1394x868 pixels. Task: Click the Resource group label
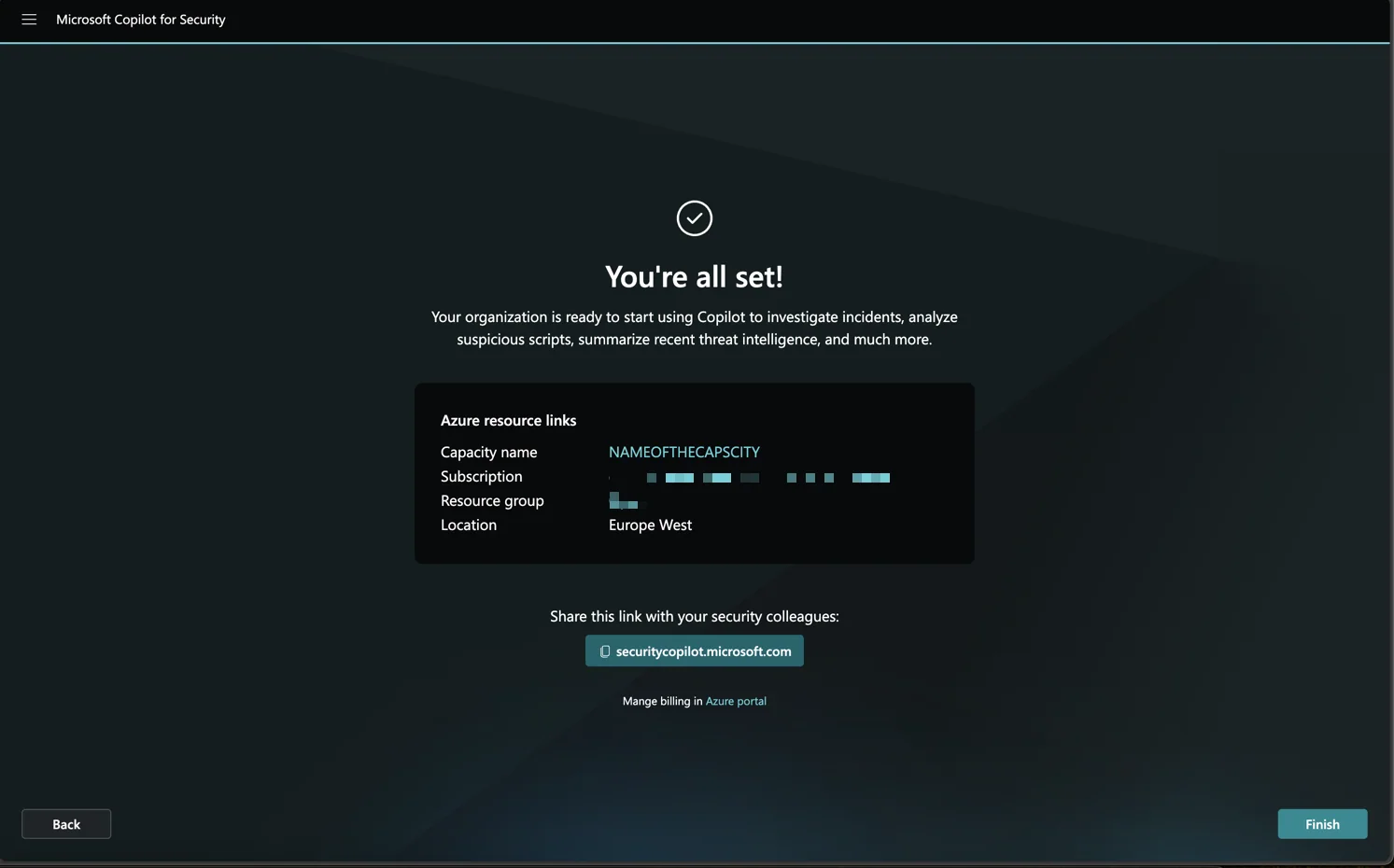click(492, 501)
